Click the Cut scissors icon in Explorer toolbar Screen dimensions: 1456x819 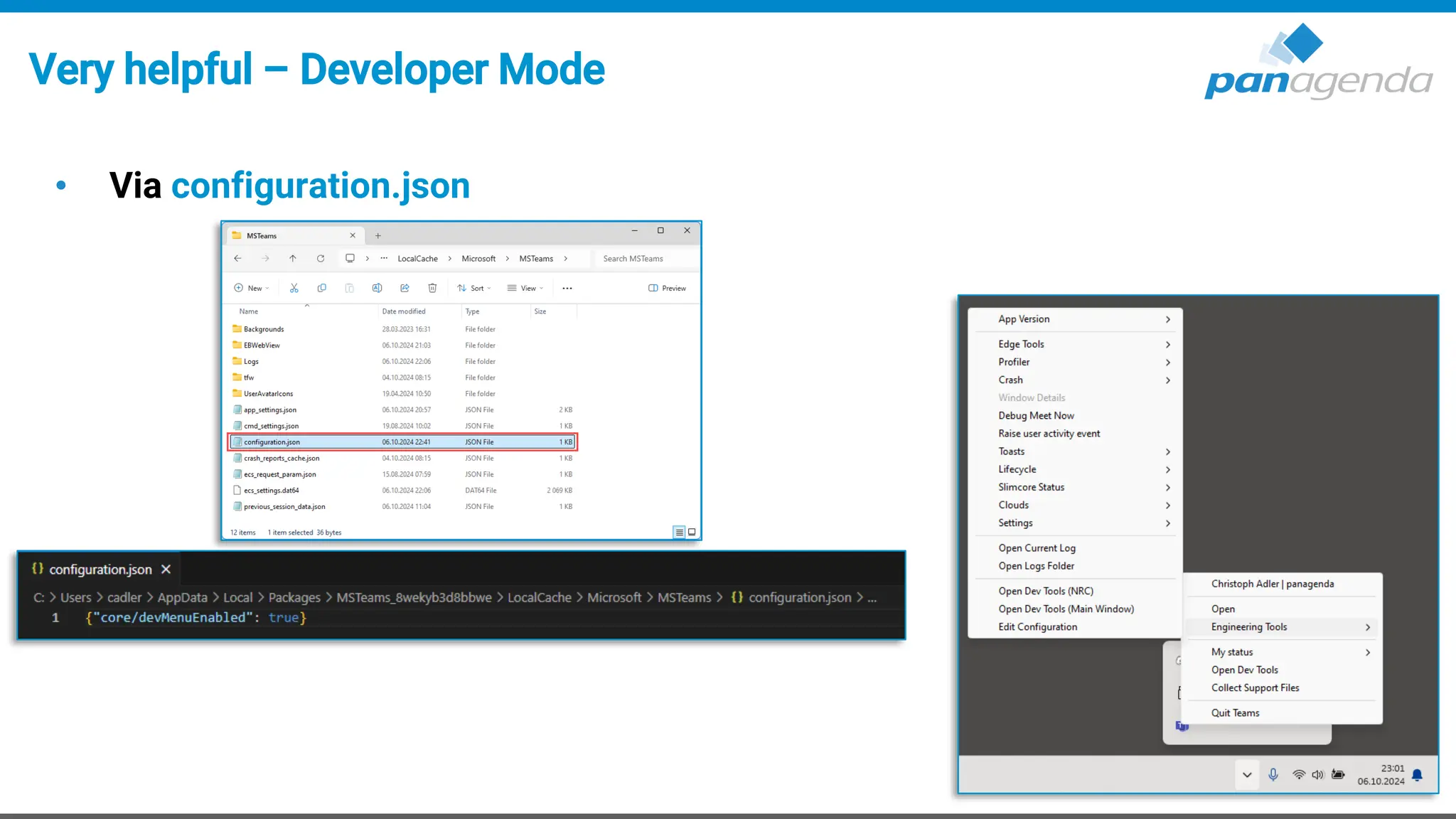point(294,288)
